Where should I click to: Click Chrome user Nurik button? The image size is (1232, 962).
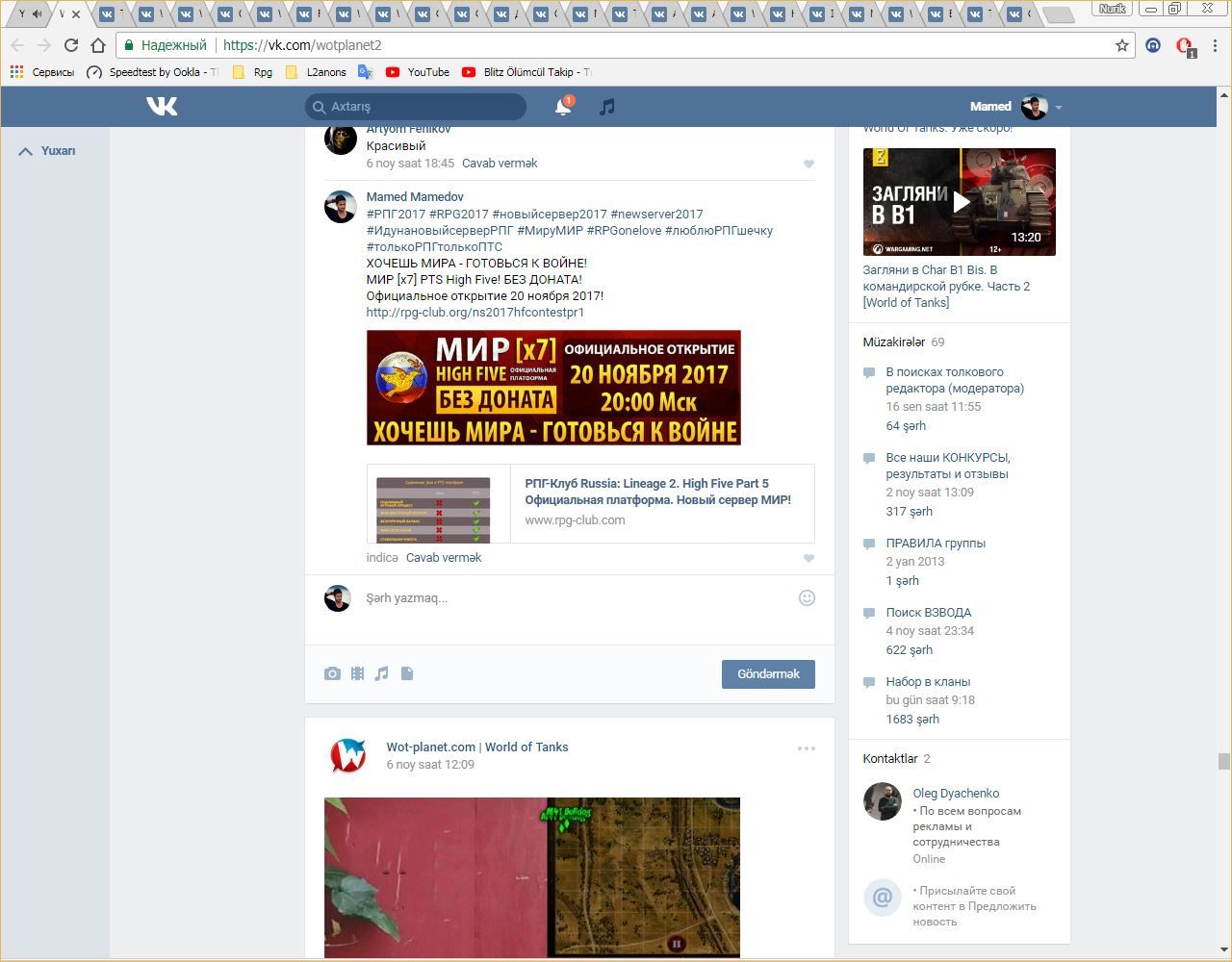[x=1113, y=9]
